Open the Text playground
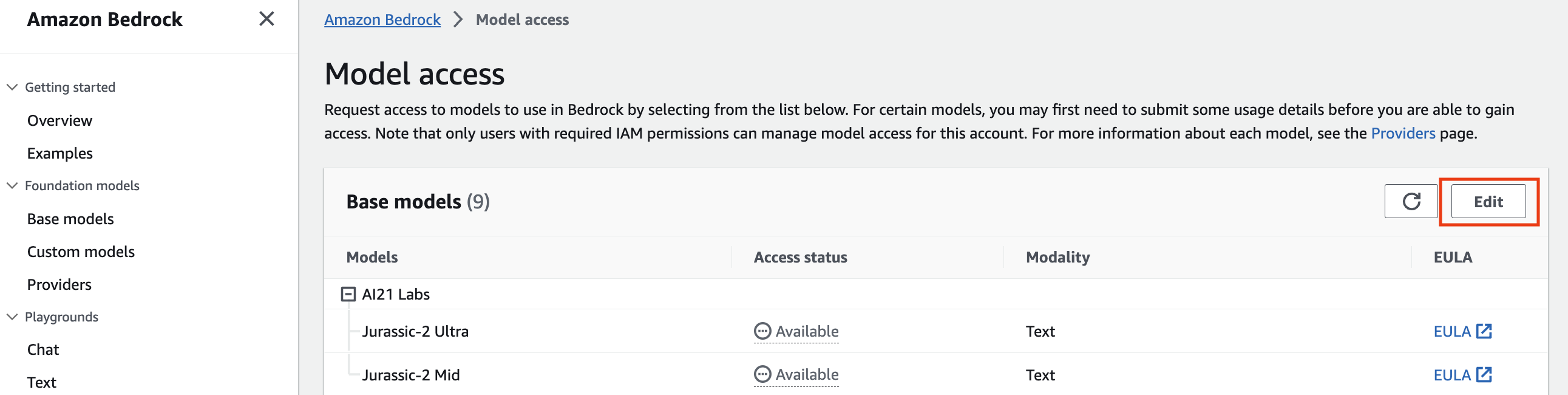The image size is (1568, 395). click(41, 382)
